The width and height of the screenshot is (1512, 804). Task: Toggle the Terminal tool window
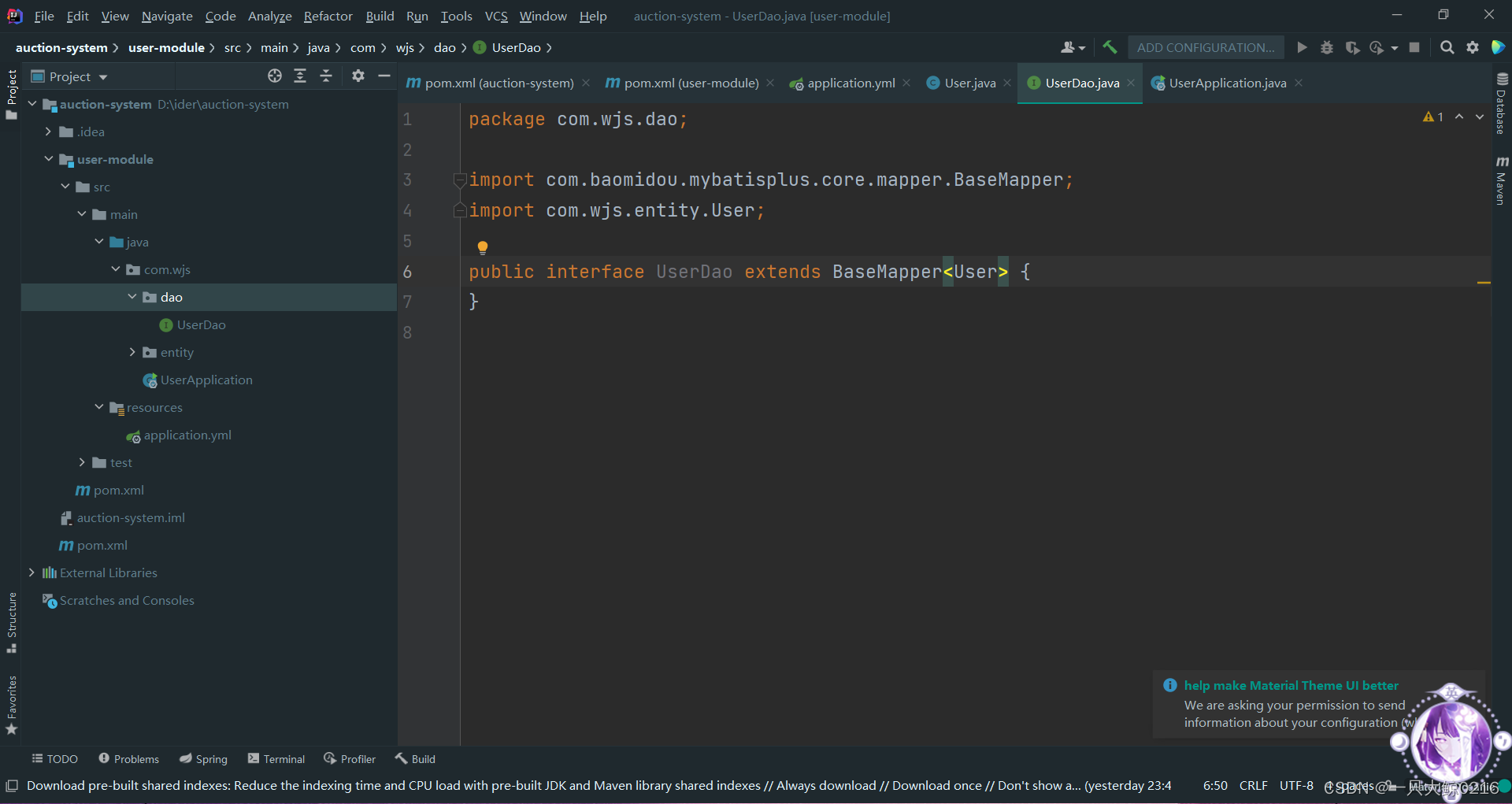pyautogui.click(x=276, y=758)
